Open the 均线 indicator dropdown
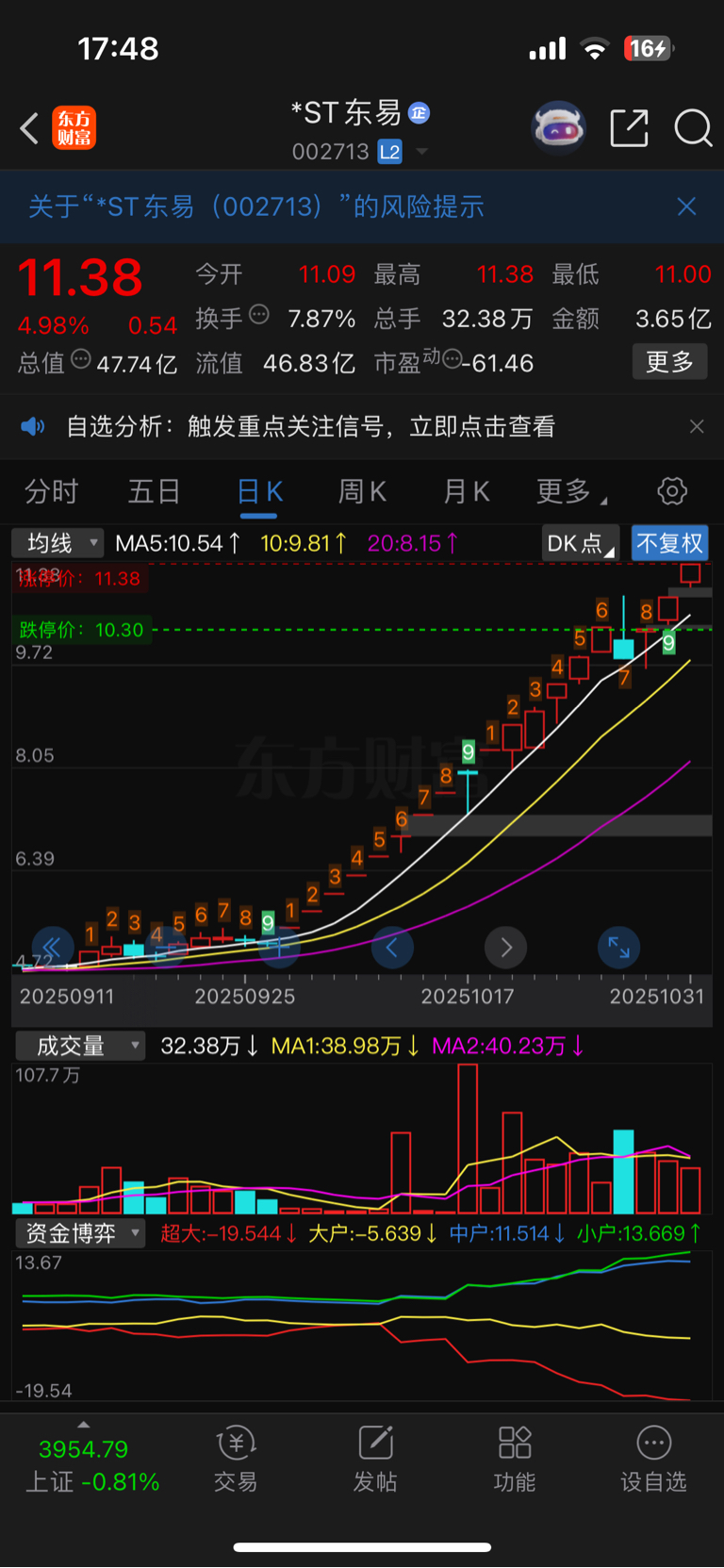The width and height of the screenshot is (724, 1568). click(57, 543)
